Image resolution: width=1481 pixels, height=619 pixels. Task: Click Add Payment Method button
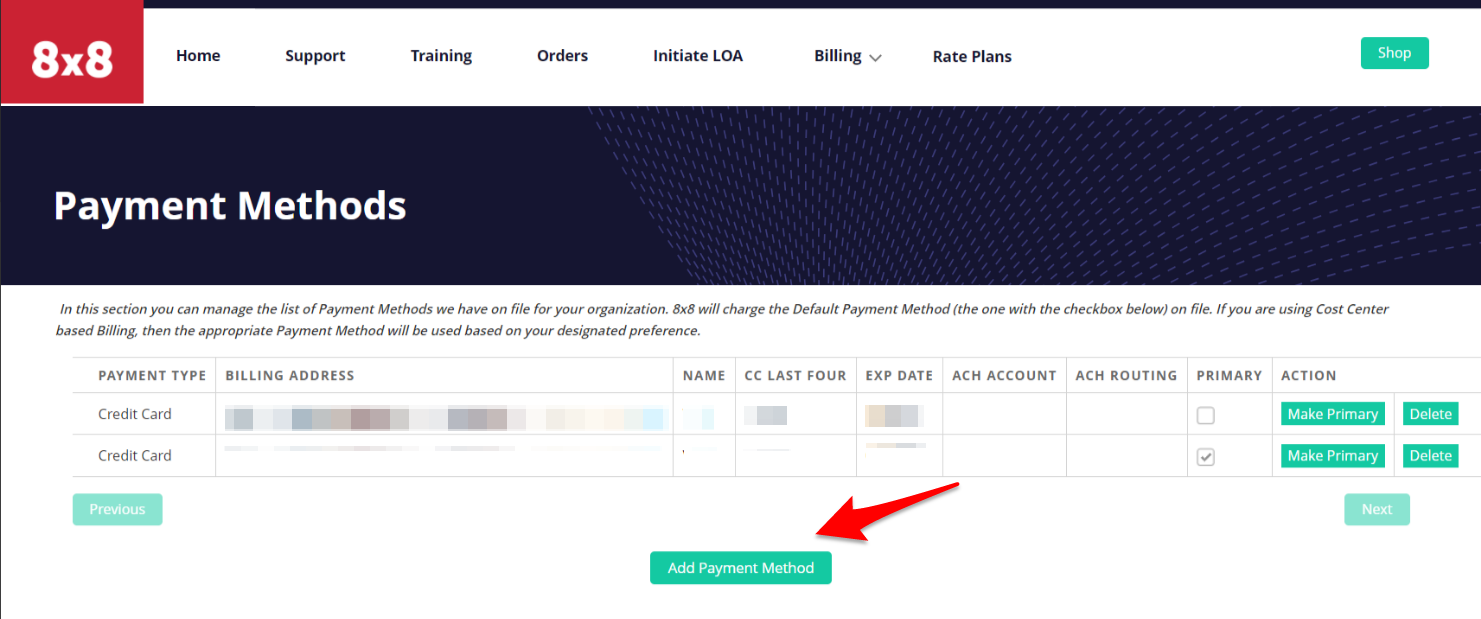(741, 568)
